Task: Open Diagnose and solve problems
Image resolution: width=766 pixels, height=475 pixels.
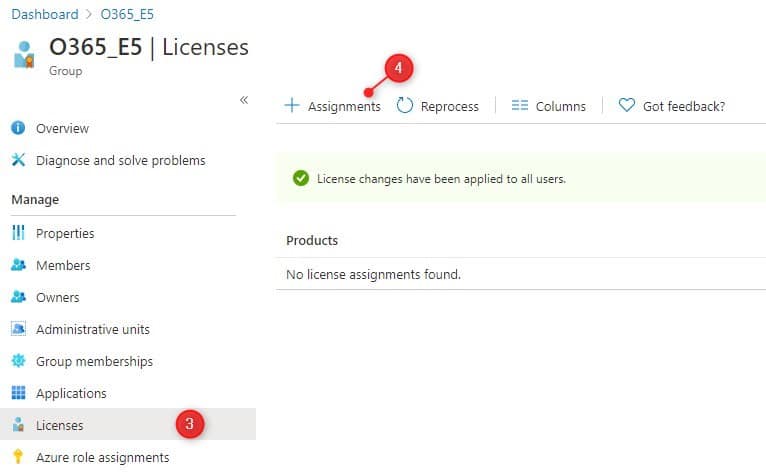Action: [121, 161]
